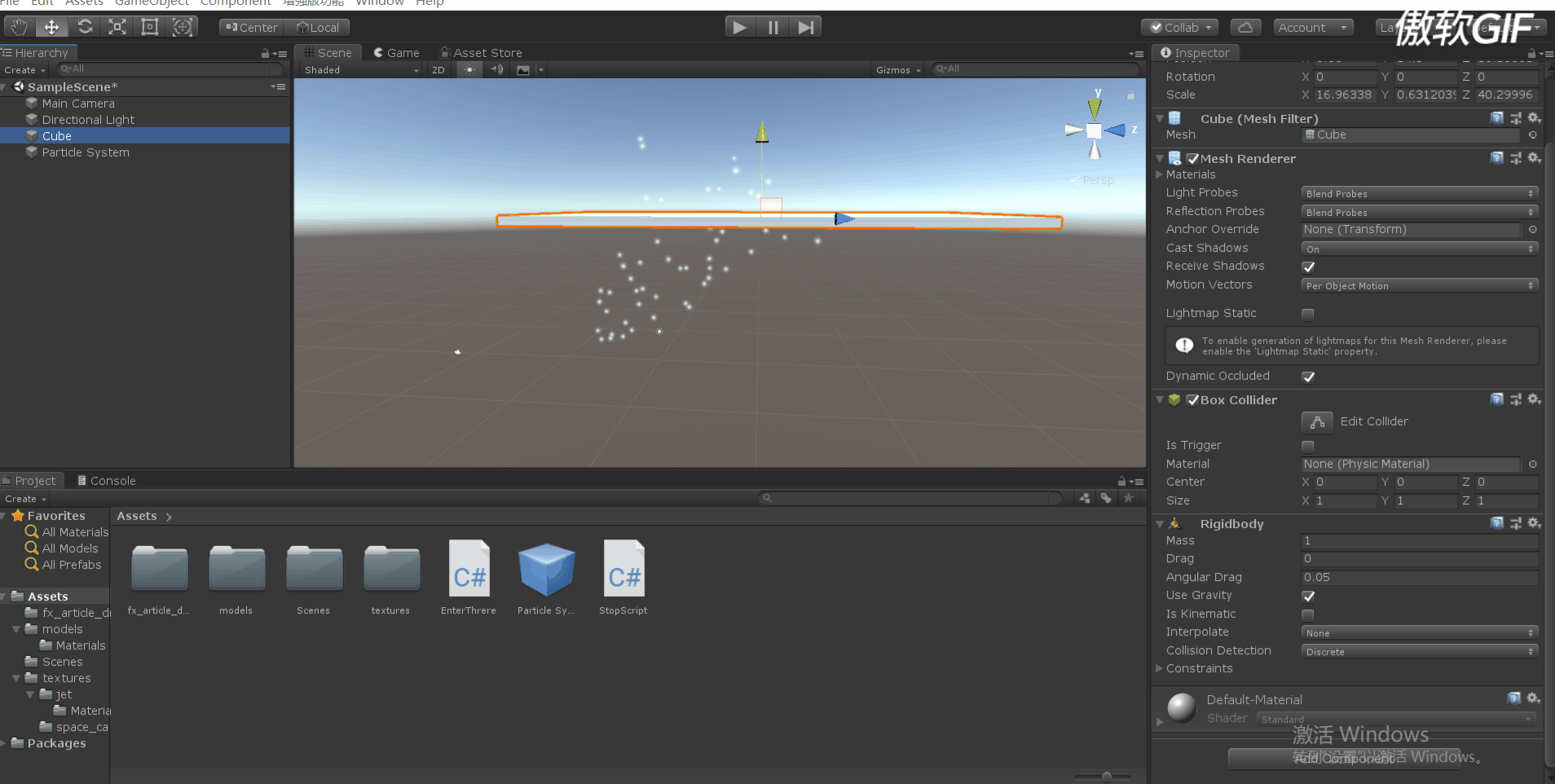Select the Scale tool
Screen dimensions: 1555x784
click(117, 27)
